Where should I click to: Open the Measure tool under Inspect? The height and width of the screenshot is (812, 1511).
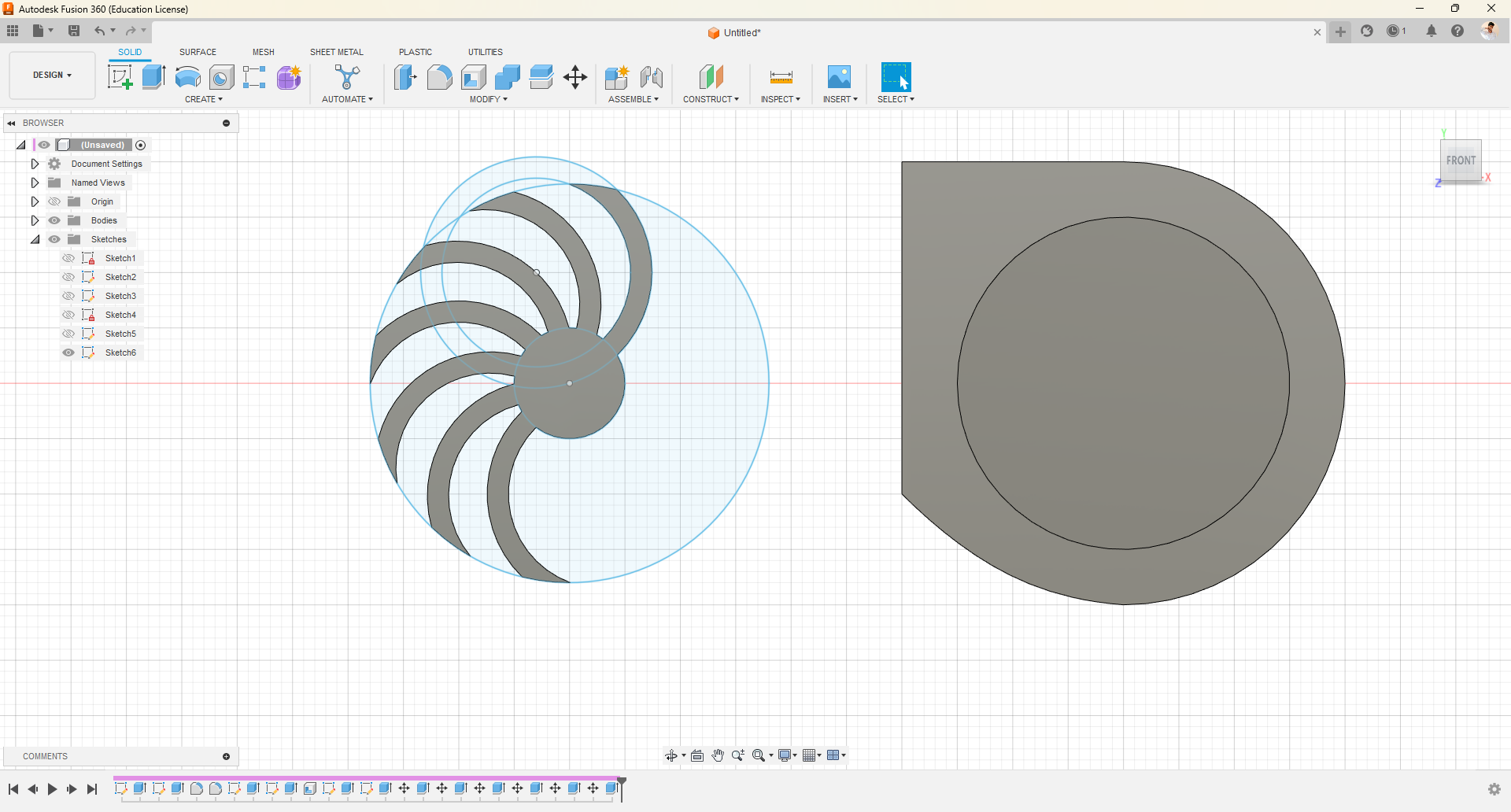781,77
